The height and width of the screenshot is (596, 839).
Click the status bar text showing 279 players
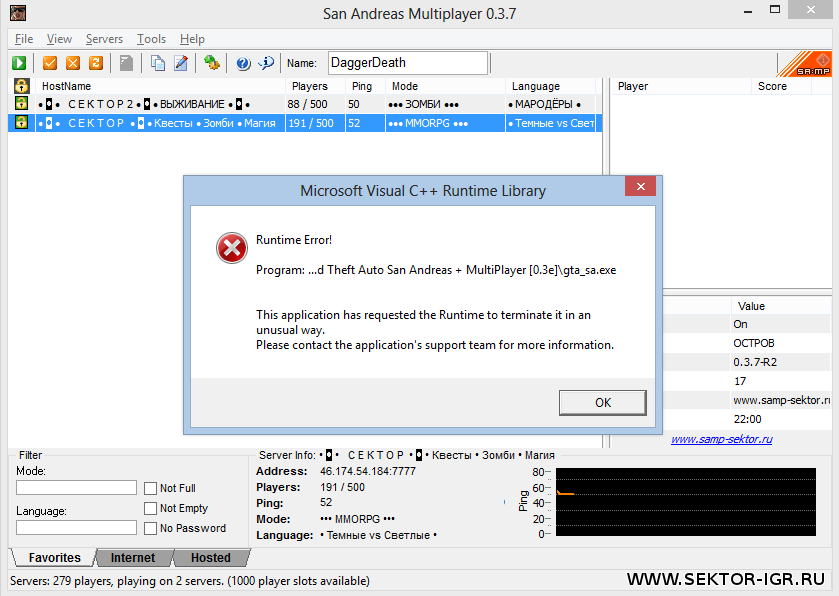[x=189, y=581]
